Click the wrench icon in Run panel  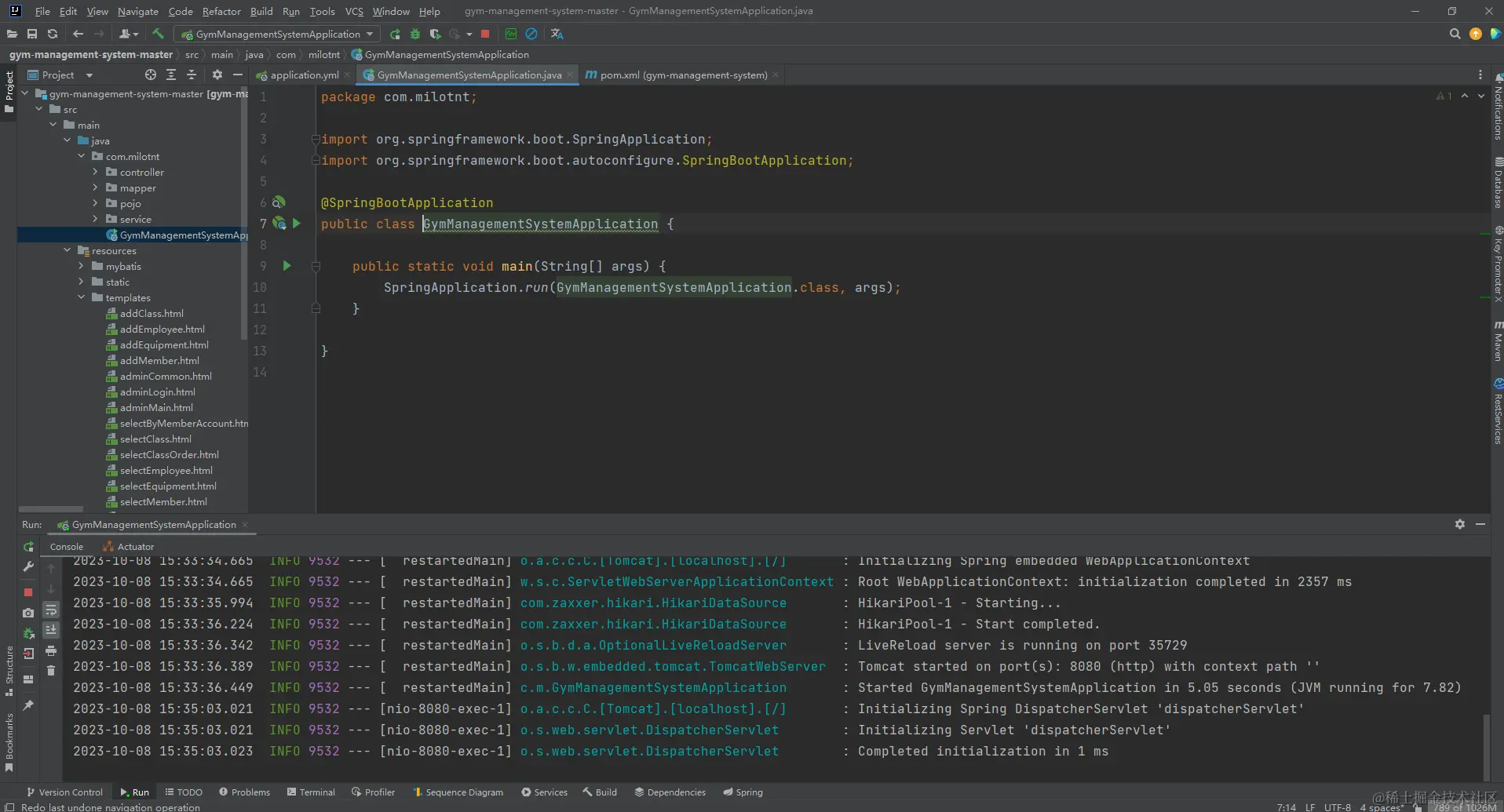click(x=28, y=566)
